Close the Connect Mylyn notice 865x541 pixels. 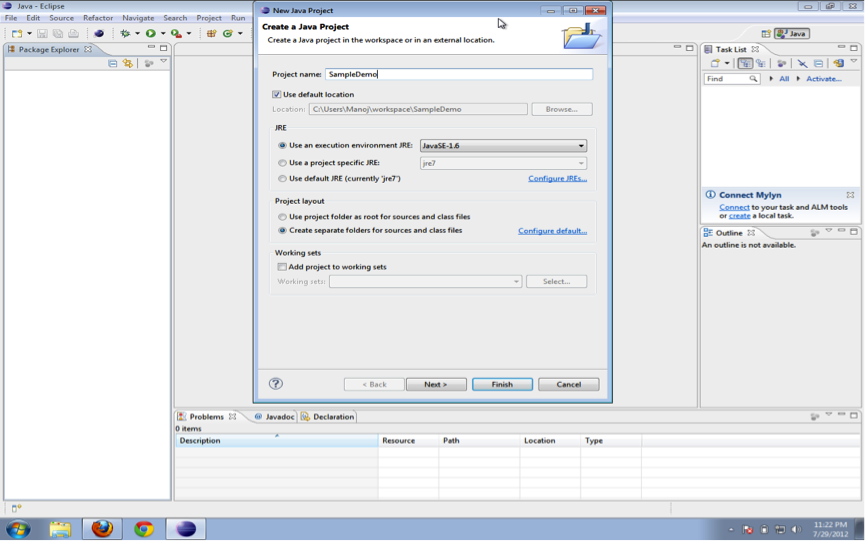[x=850, y=195]
